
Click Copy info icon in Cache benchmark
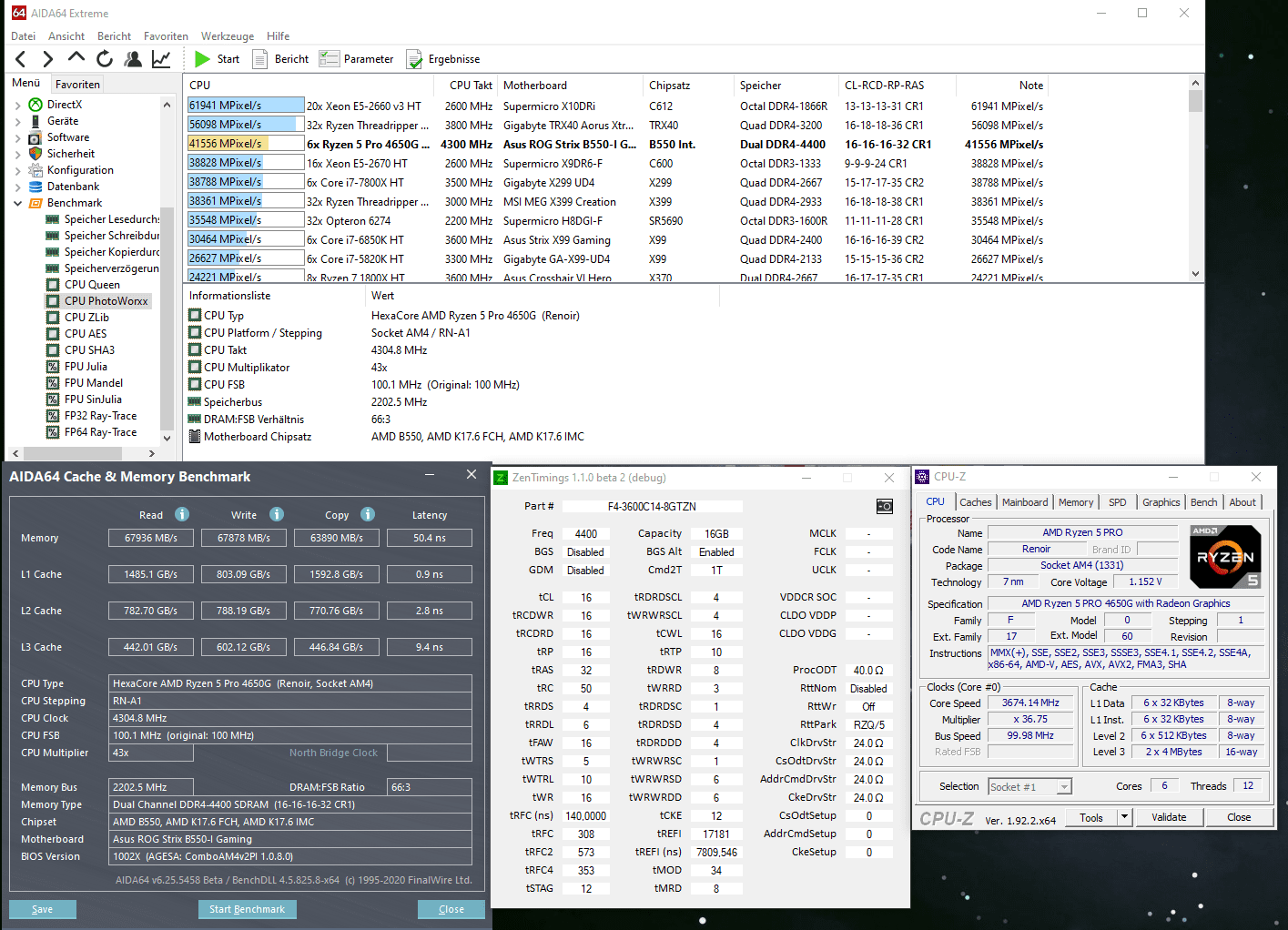click(x=368, y=514)
